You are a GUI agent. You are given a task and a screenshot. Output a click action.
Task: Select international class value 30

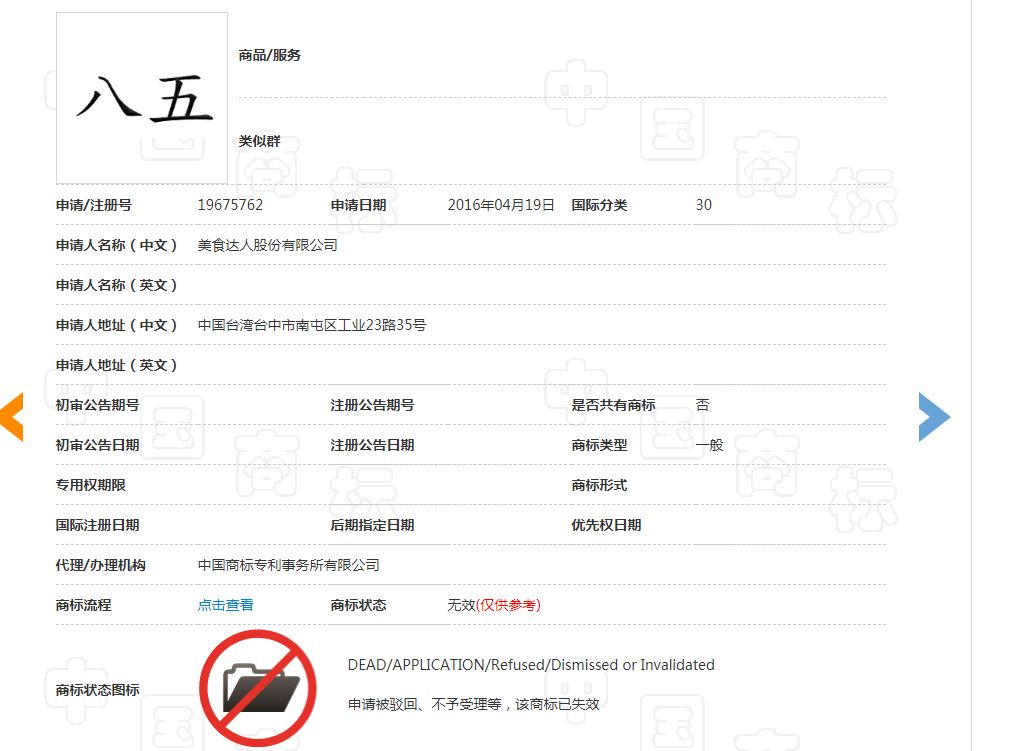[704, 205]
